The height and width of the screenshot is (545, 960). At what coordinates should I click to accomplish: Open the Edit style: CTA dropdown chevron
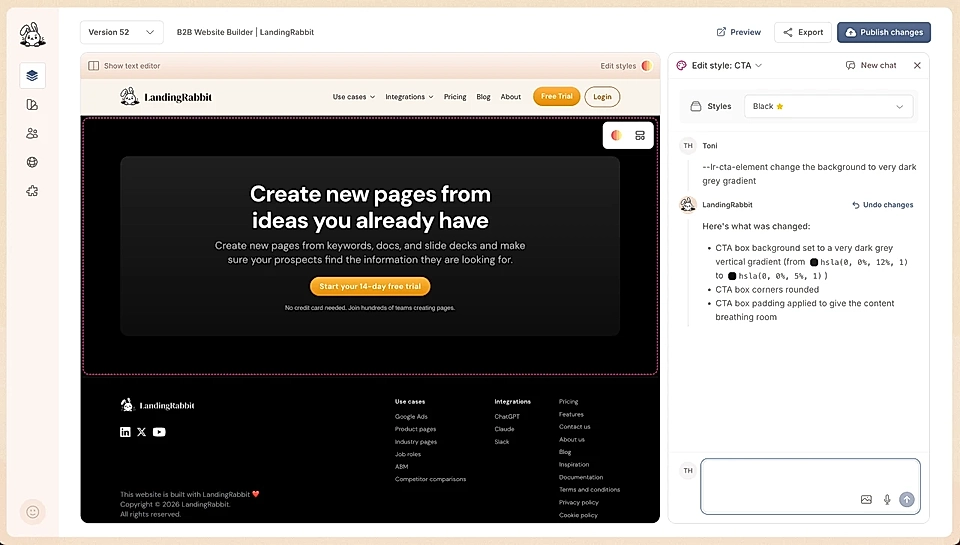tap(759, 66)
